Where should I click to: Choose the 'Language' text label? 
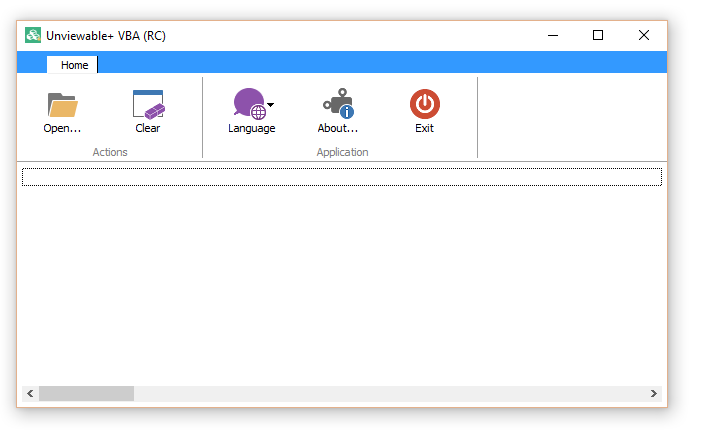251,128
